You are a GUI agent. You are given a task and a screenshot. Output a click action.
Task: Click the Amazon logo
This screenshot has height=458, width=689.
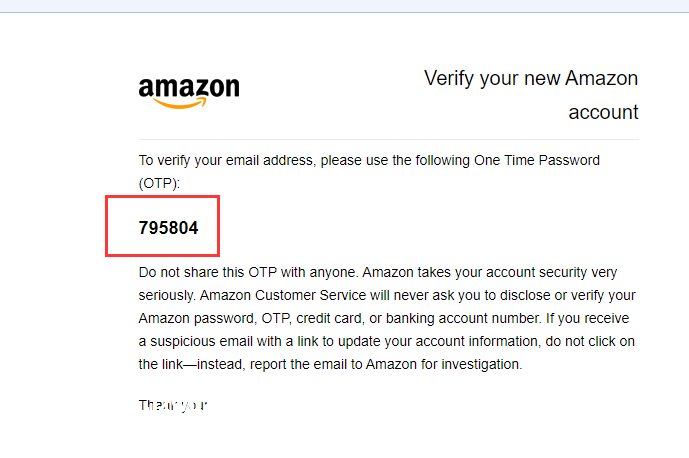(189, 90)
